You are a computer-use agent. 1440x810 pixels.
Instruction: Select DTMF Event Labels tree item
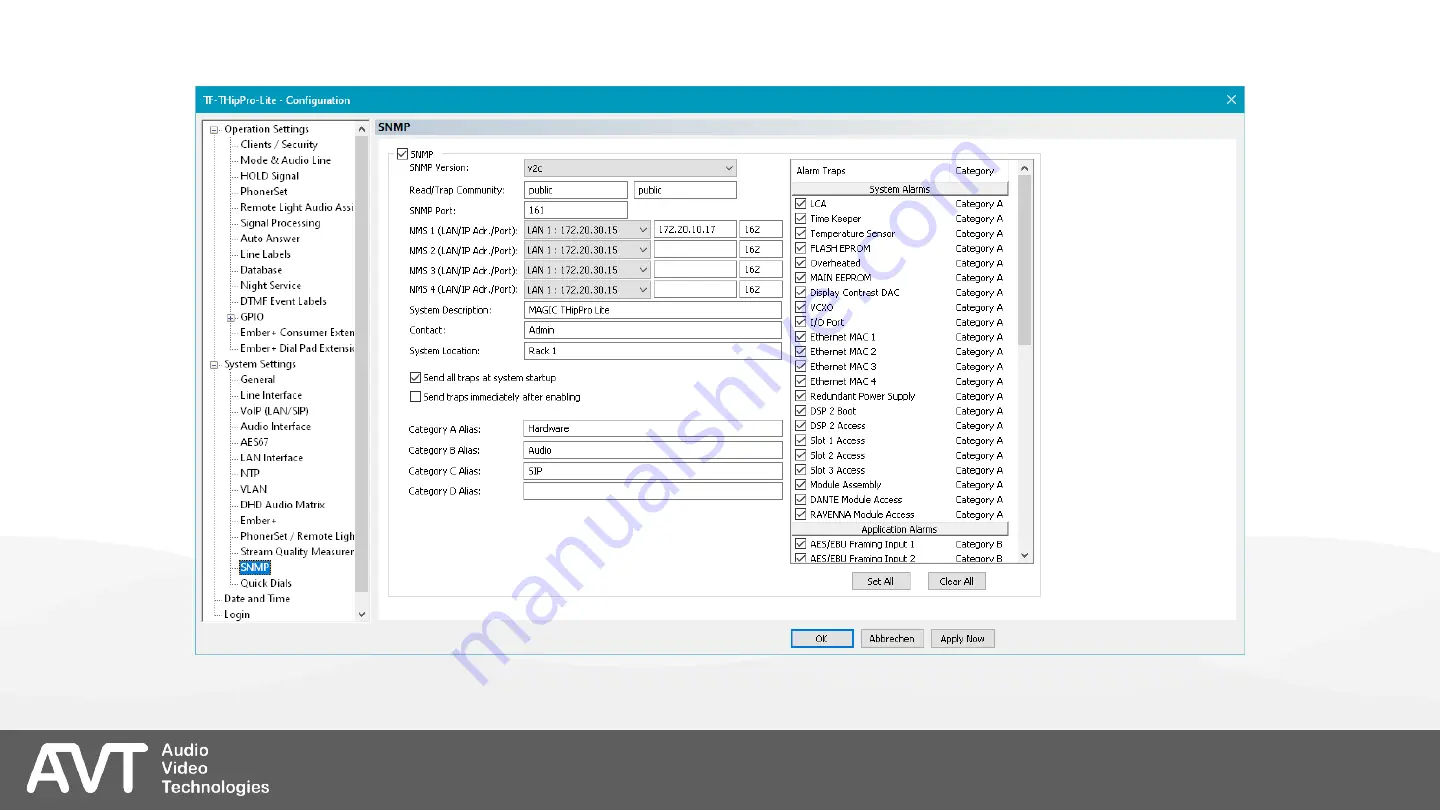click(x=283, y=301)
